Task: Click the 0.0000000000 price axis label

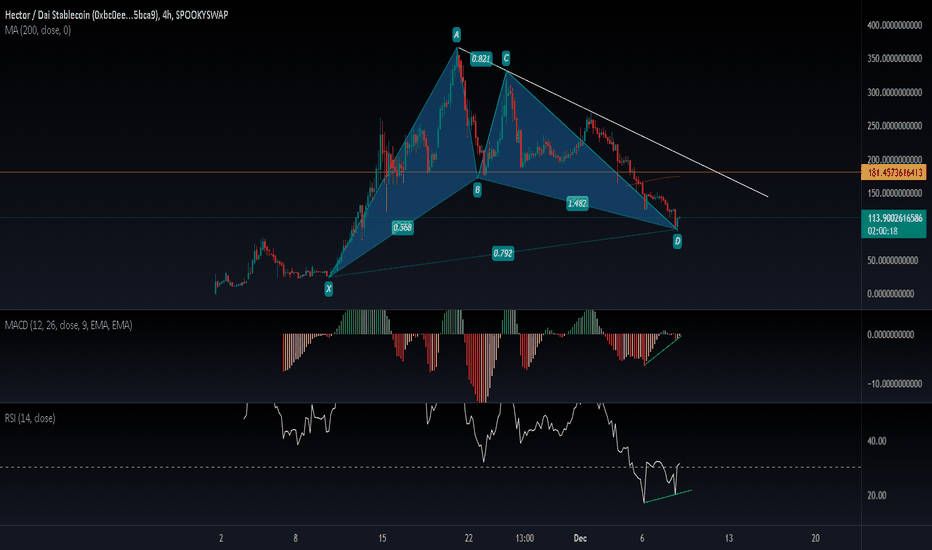Action: pyautogui.click(x=890, y=294)
